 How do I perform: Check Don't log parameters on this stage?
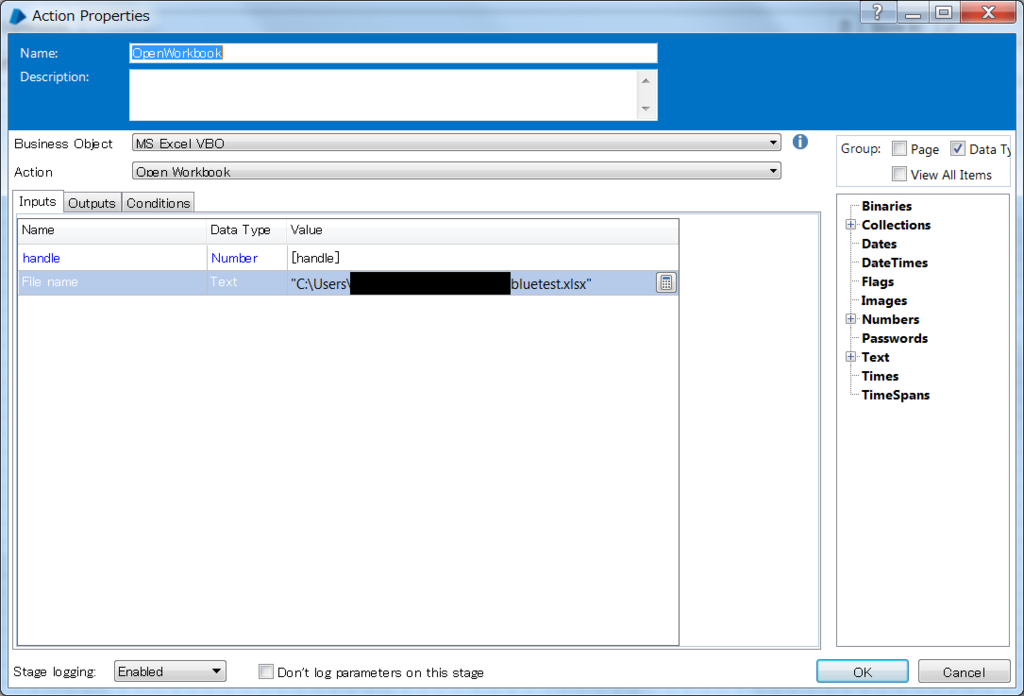pos(266,672)
